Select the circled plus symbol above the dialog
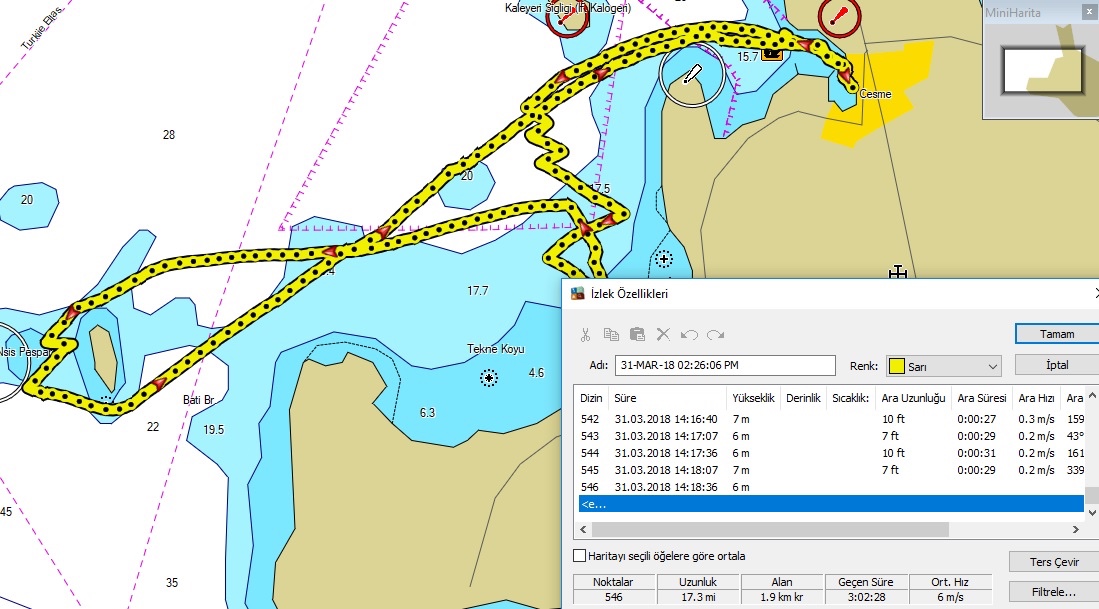The width and height of the screenshot is (1099, 609). (x=664, y=259)
